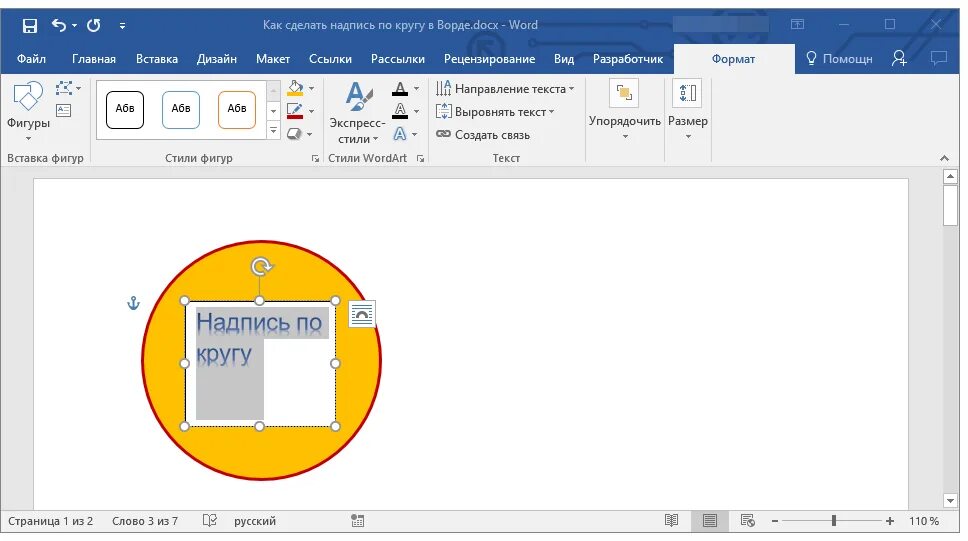Open the text fill dropdown arrow
Screen dimensions: 968x541
[x=417, y=88]
